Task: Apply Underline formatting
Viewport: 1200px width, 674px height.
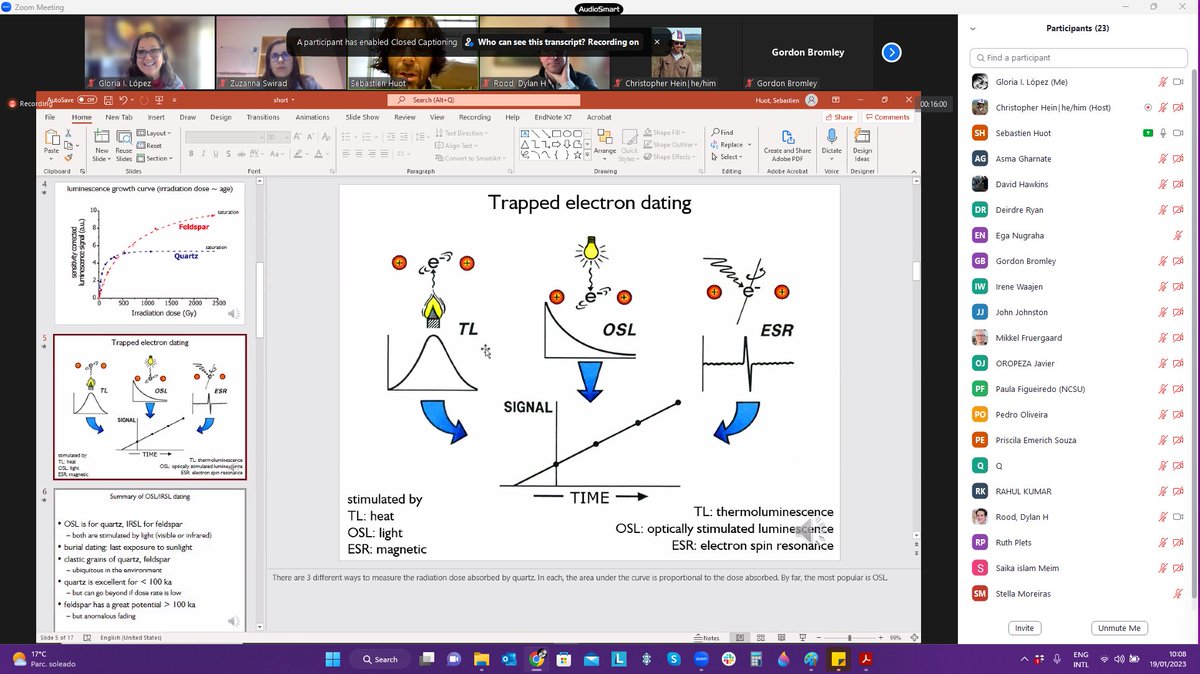Action: (x=216, y=153)
